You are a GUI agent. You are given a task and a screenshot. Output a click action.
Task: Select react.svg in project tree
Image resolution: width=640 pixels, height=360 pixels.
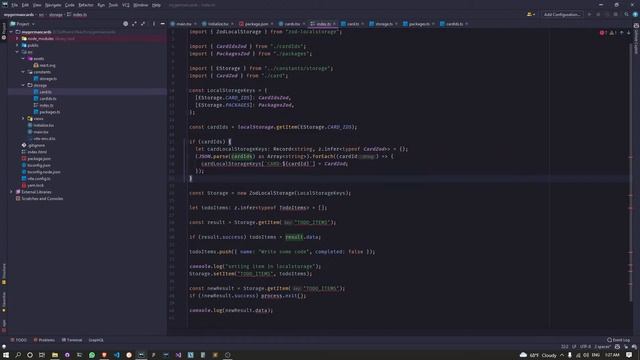click(44, 65)
